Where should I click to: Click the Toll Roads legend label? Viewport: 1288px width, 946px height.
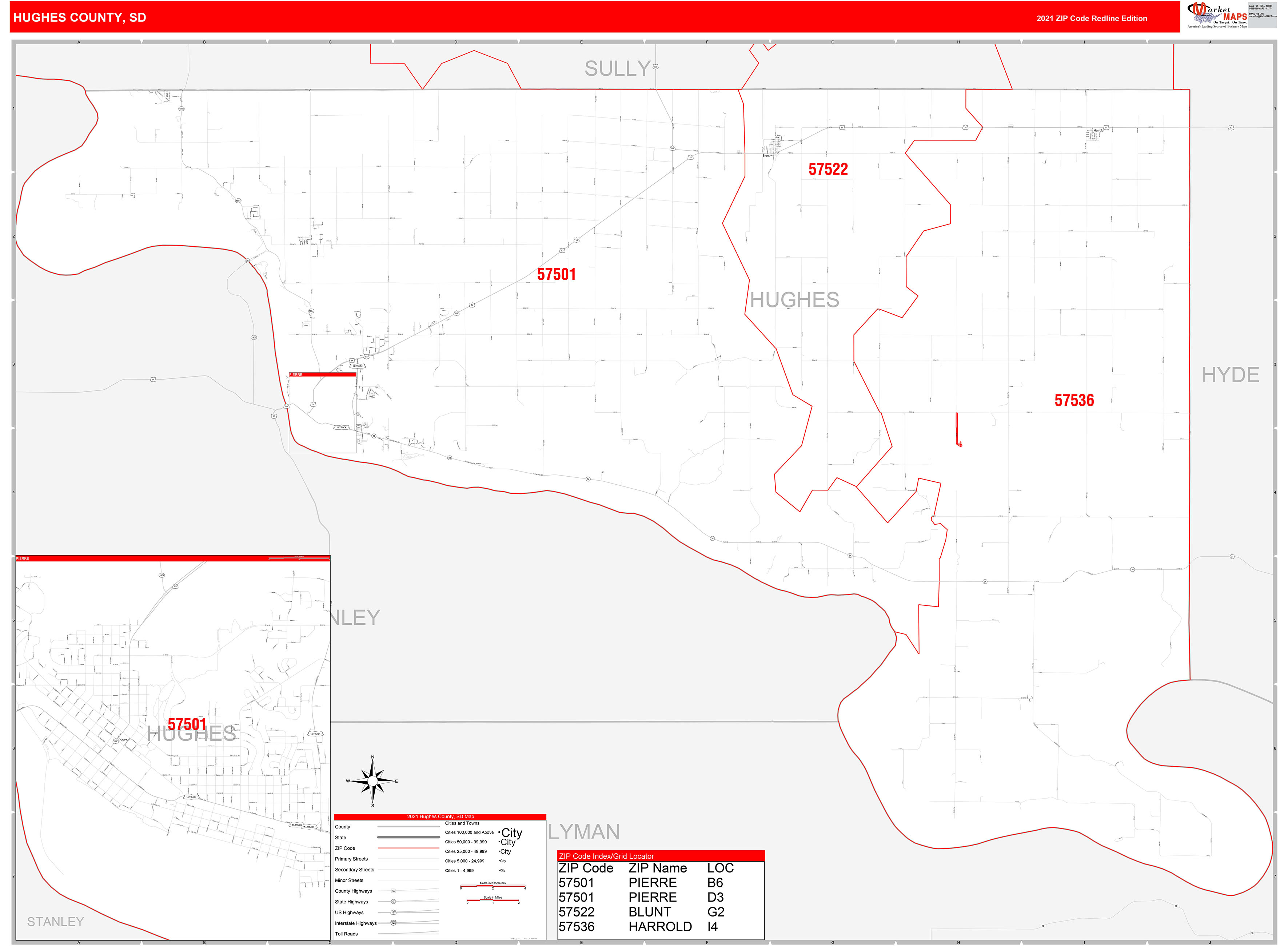pyautogui.click(x=346, y=934)
